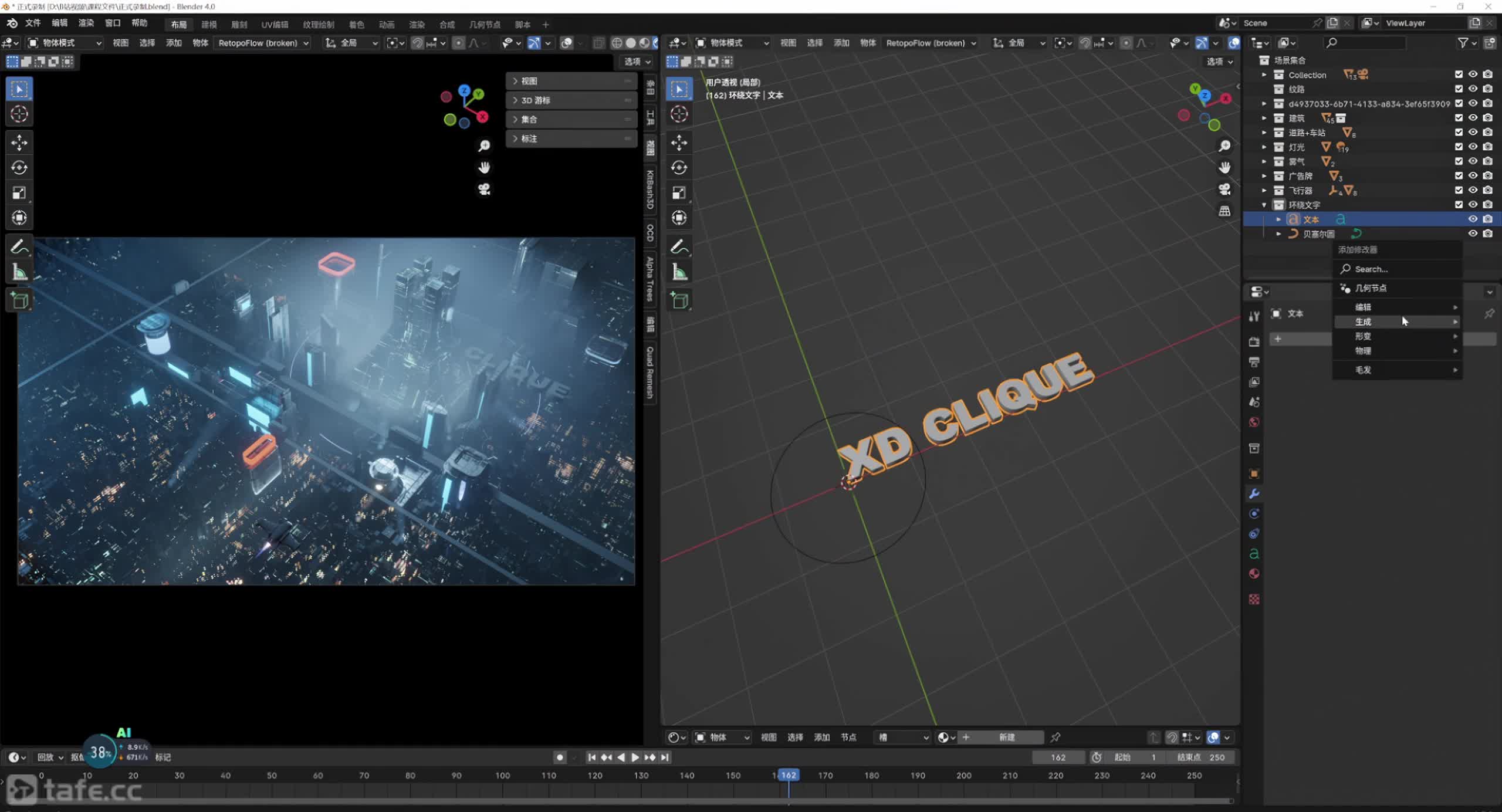1502x812 pixels.
Task: Open World properties tab icon
Action: pyautogui.click(x=1254, y=422)
